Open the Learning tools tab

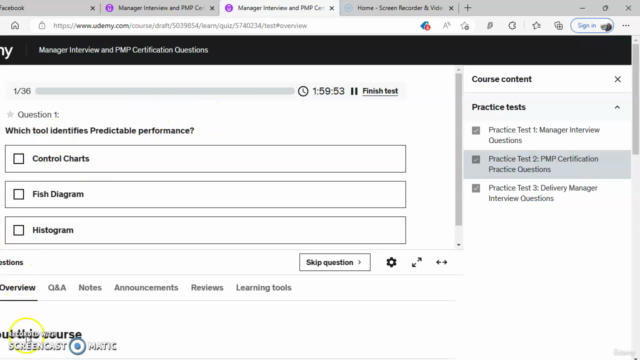(x=264, y=288)
